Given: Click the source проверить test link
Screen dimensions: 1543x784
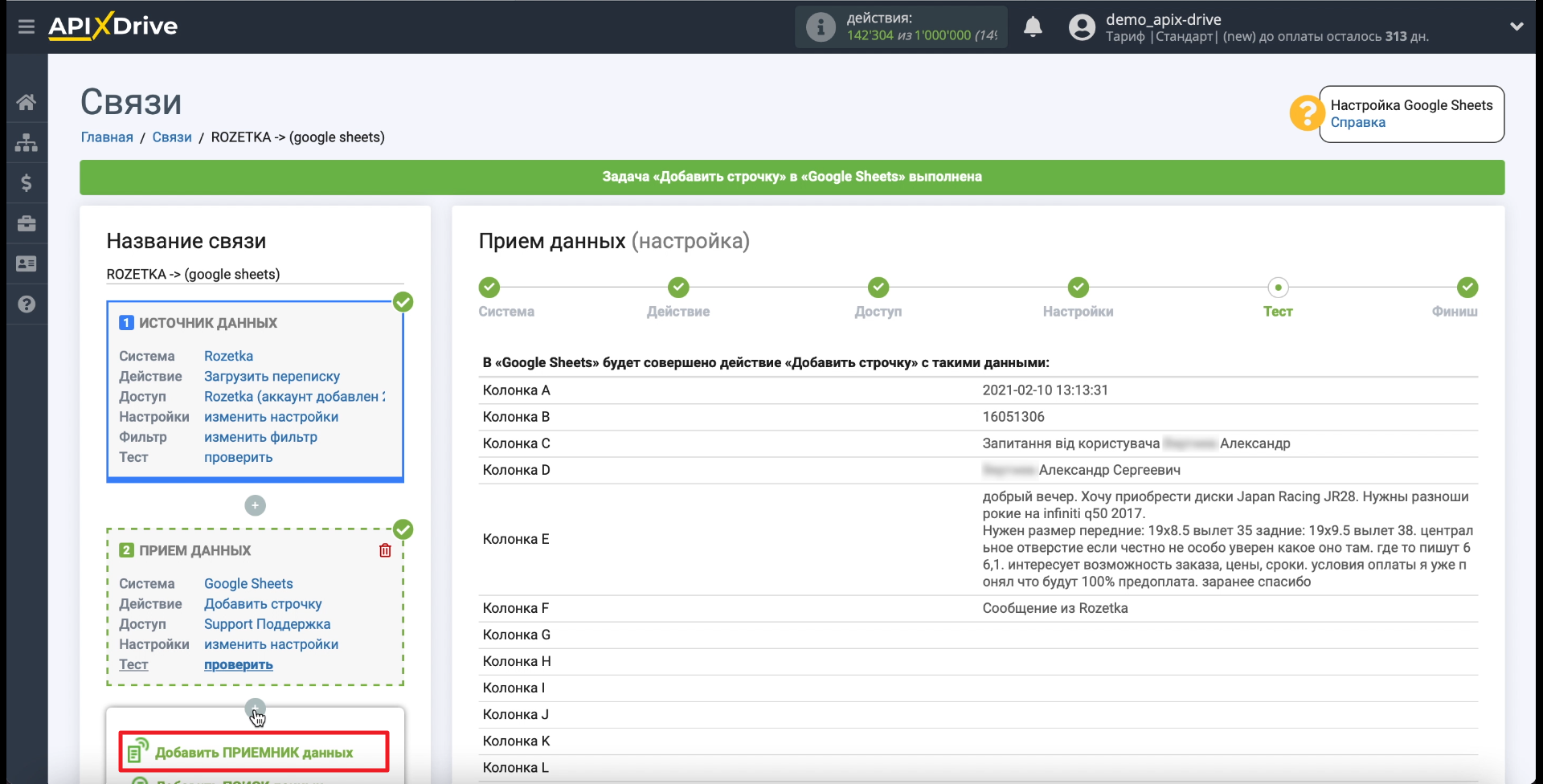Looking at the screenshot, I should 238,457.
